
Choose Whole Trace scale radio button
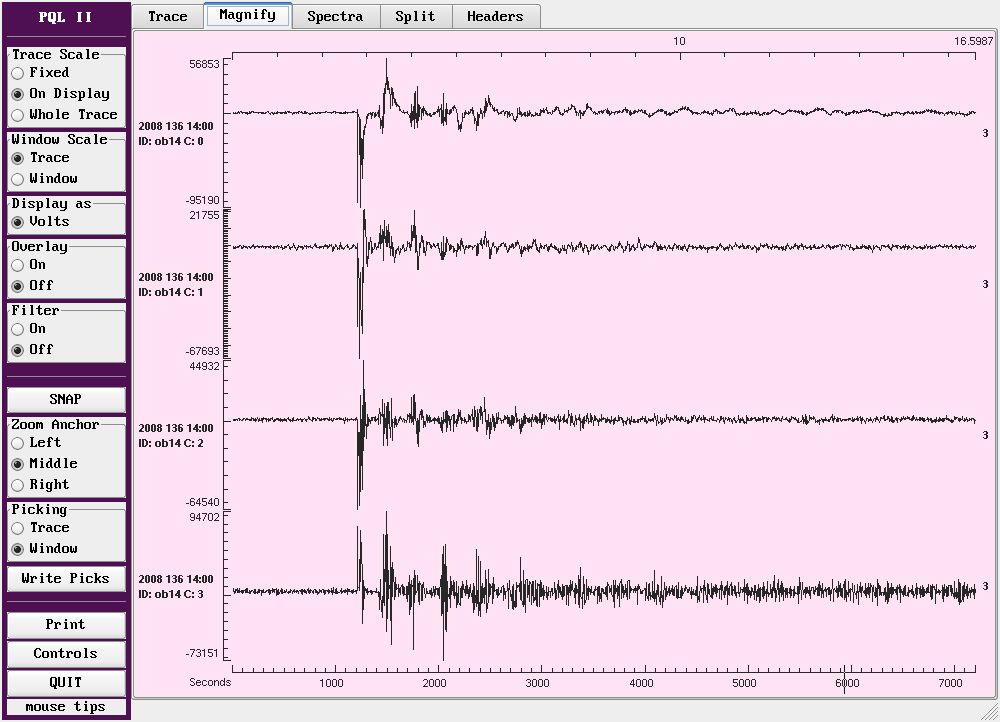click(18, 115)
